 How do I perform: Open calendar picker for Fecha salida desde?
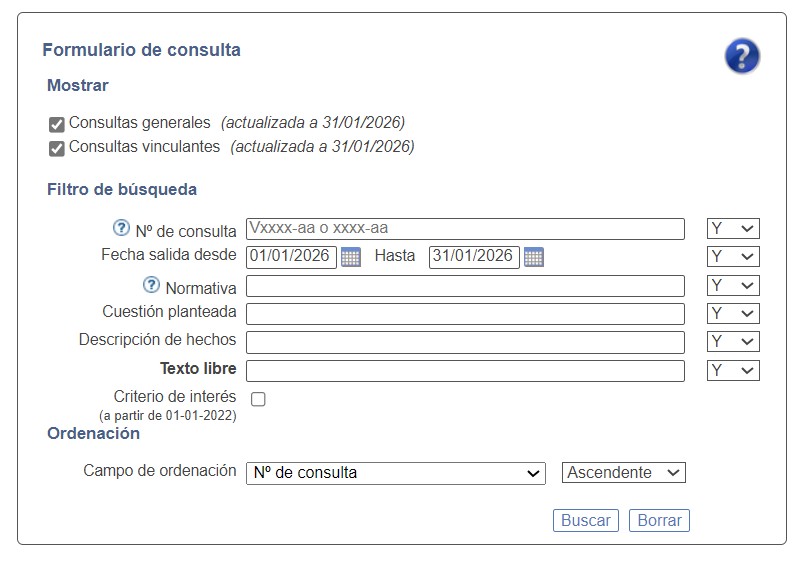tap(350, 257)
